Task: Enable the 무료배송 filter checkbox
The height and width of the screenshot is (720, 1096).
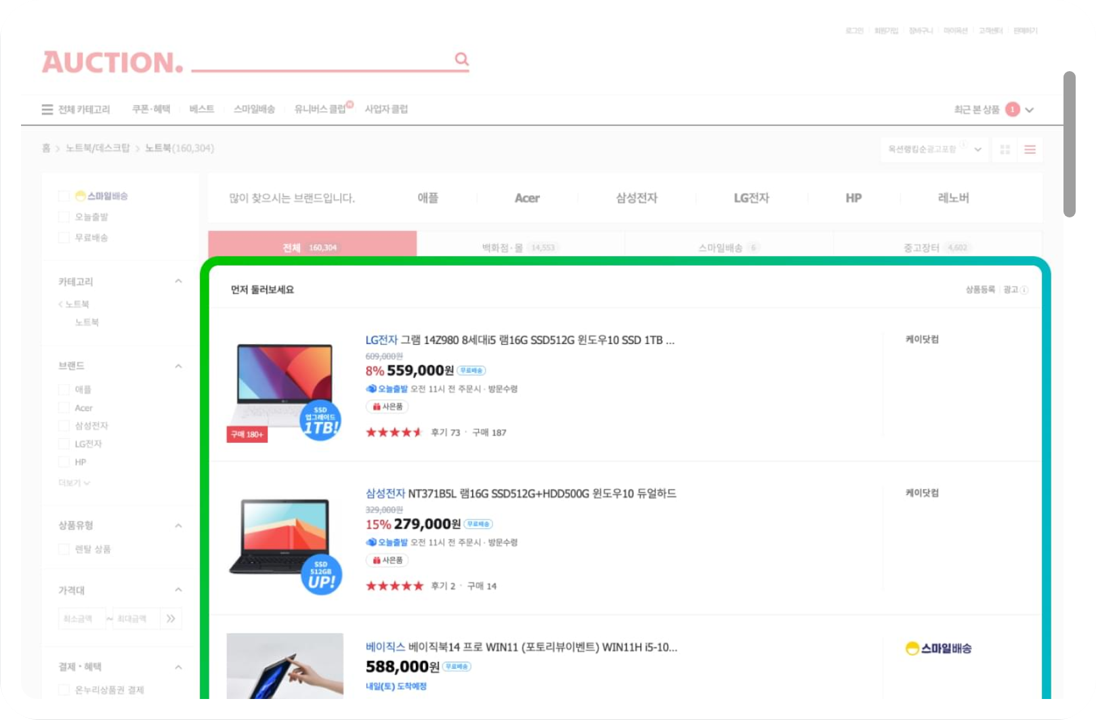Action: tap(64, 238)
